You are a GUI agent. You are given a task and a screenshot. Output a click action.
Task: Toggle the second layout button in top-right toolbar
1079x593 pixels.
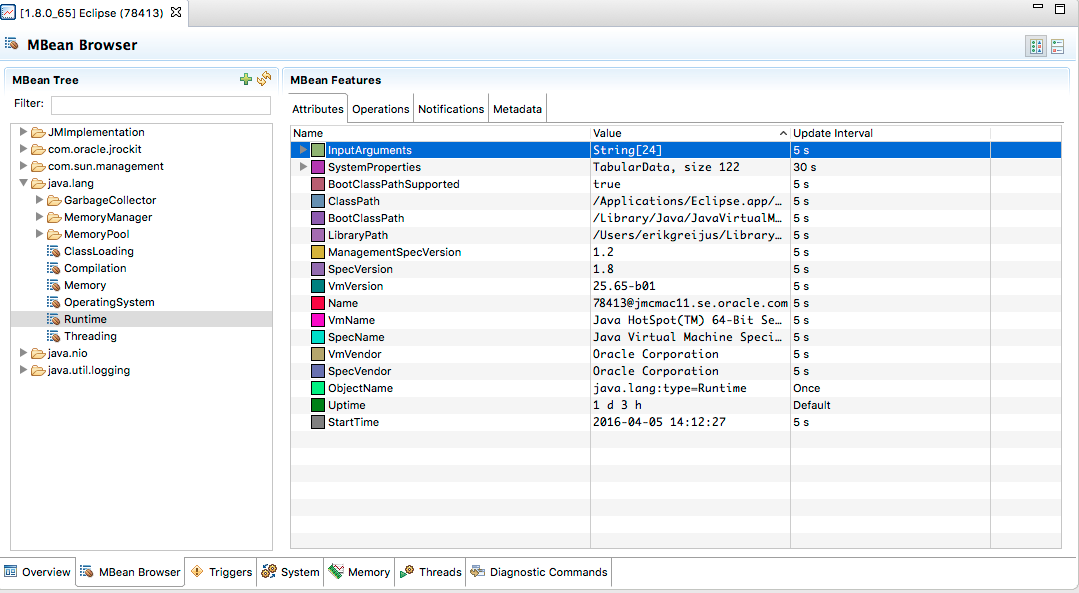point(1057,46)
